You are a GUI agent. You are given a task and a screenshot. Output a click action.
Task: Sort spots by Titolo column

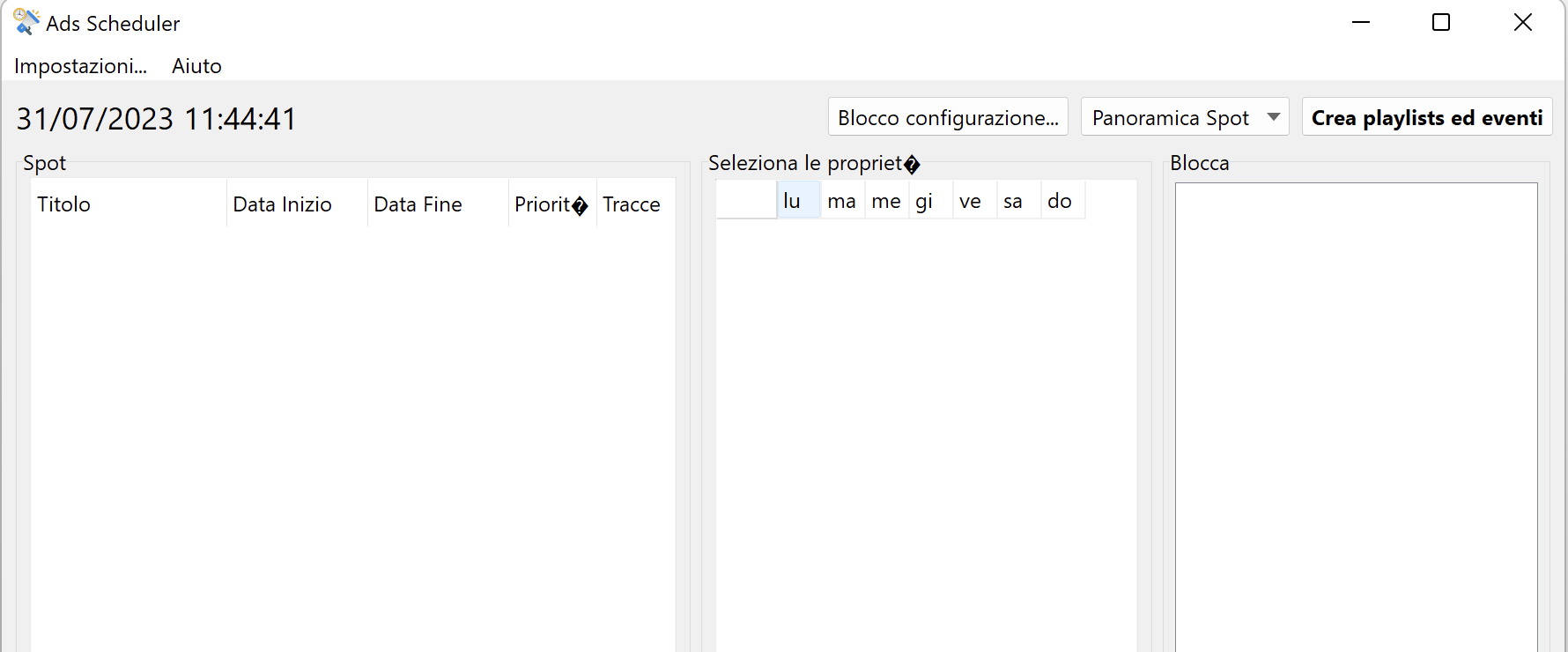click(129, 204)
